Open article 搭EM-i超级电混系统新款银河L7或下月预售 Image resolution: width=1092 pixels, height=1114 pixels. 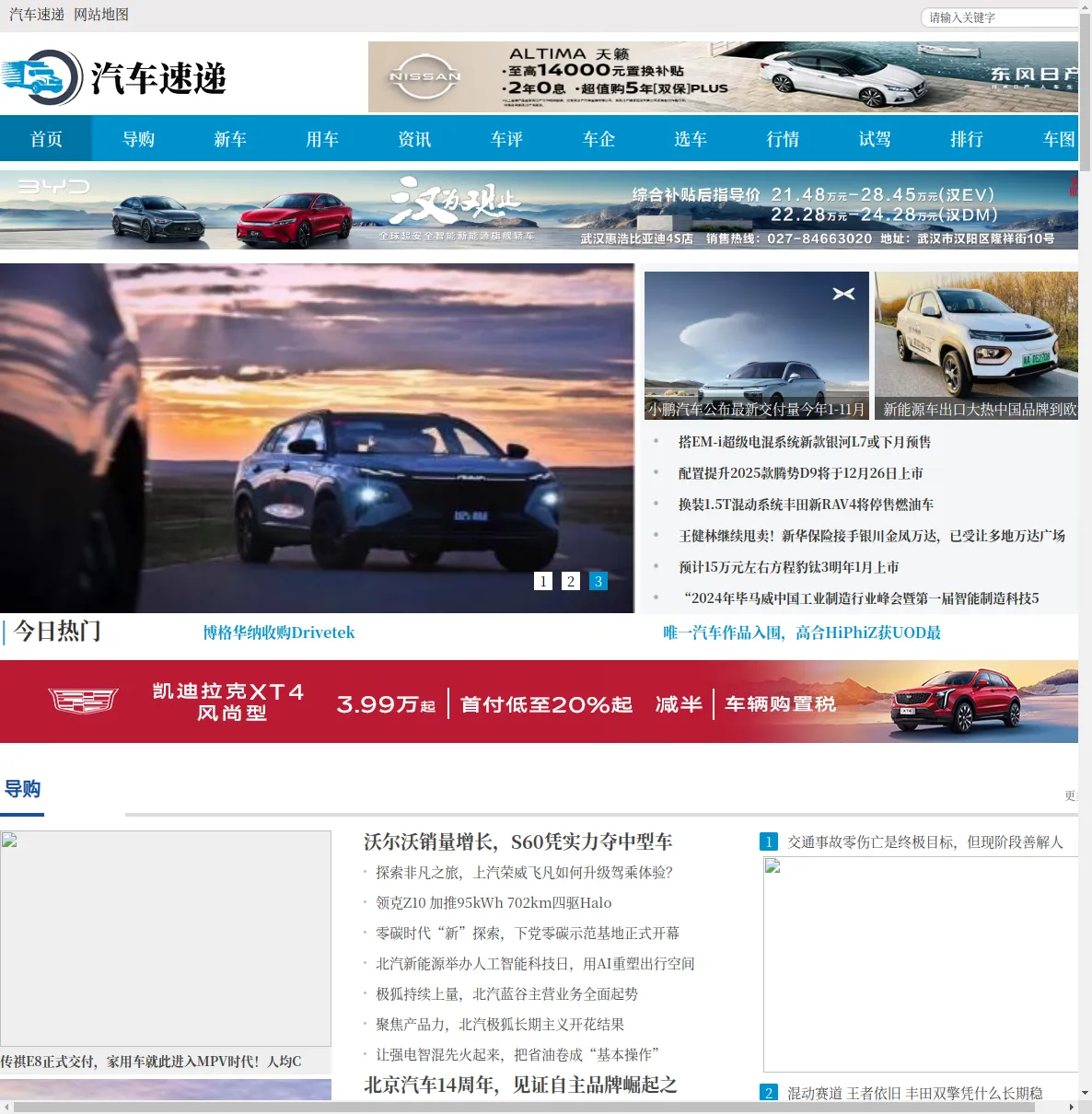tap(805, 442)
